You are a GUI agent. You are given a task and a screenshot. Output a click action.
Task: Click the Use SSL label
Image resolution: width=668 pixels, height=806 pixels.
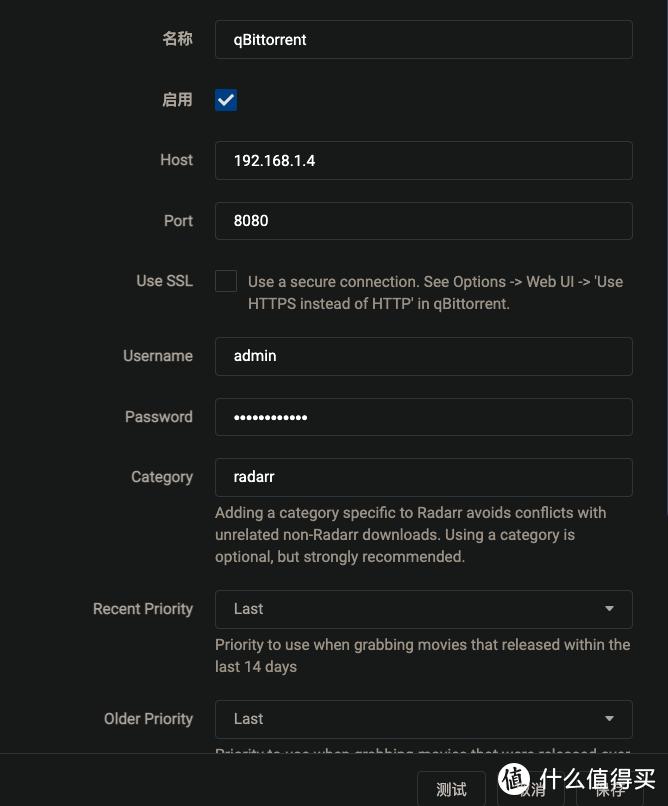164,281
